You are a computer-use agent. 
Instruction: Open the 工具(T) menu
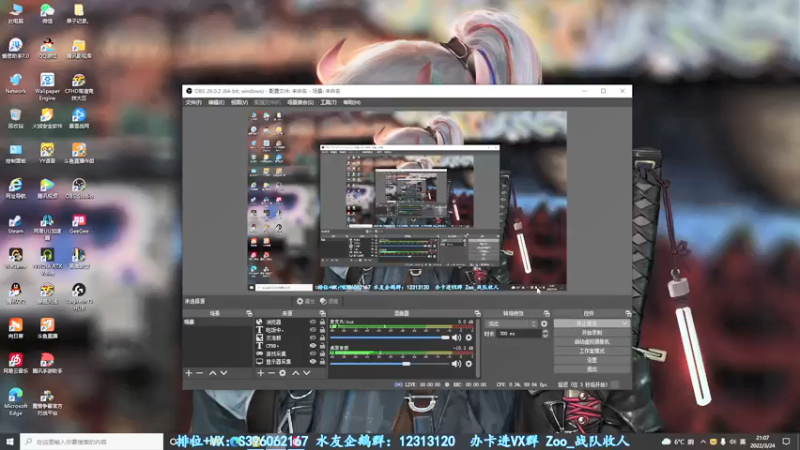point(328,102)
